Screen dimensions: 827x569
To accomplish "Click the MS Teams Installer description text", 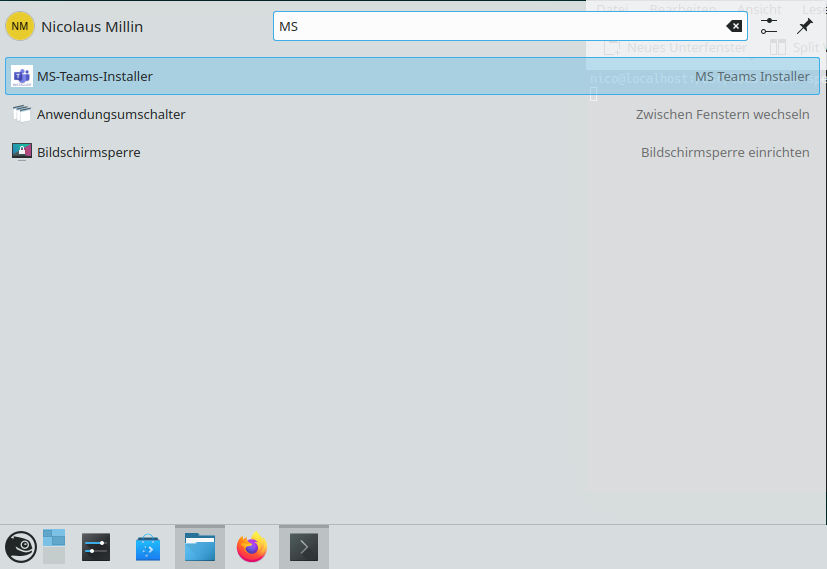I will 752,76.
